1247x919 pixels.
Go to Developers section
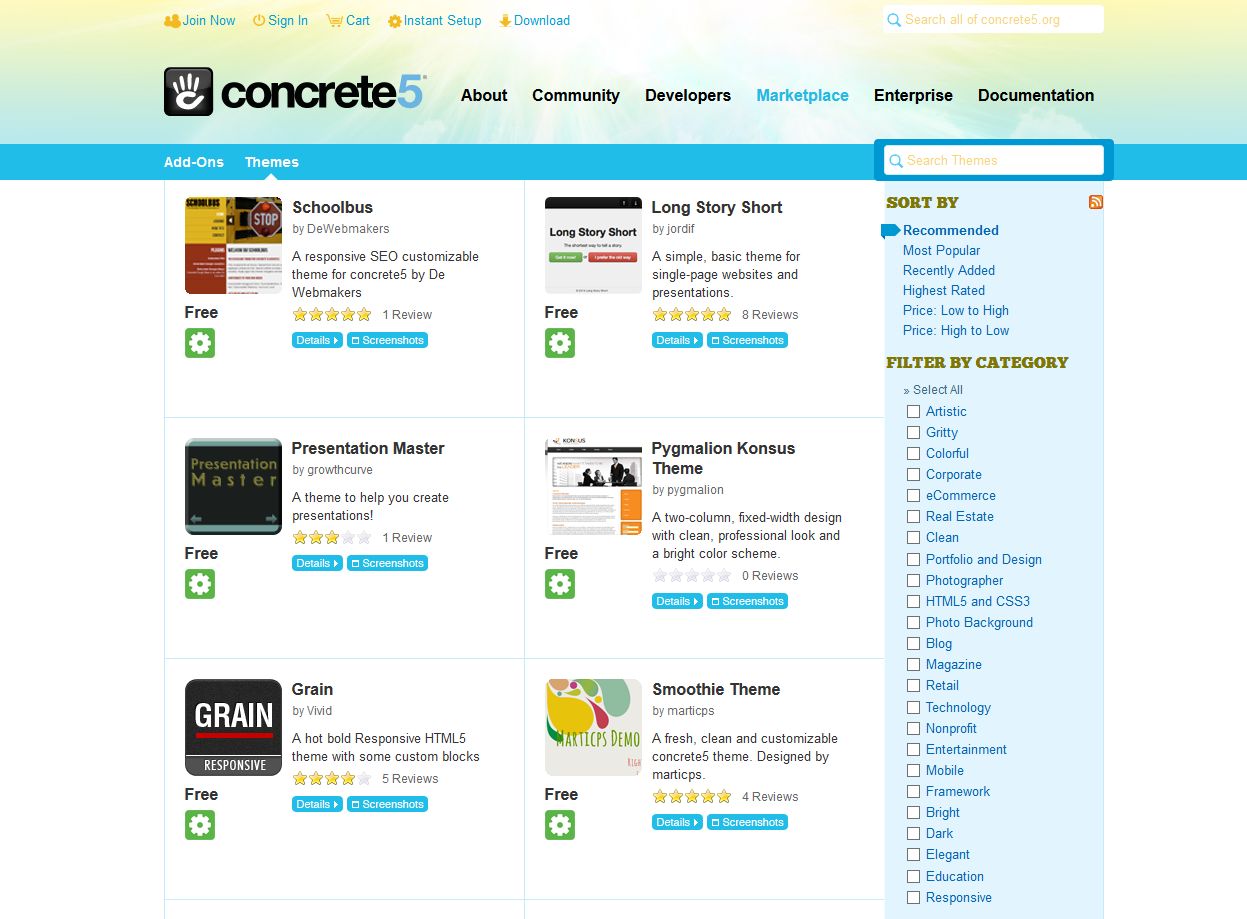[688, 96]
